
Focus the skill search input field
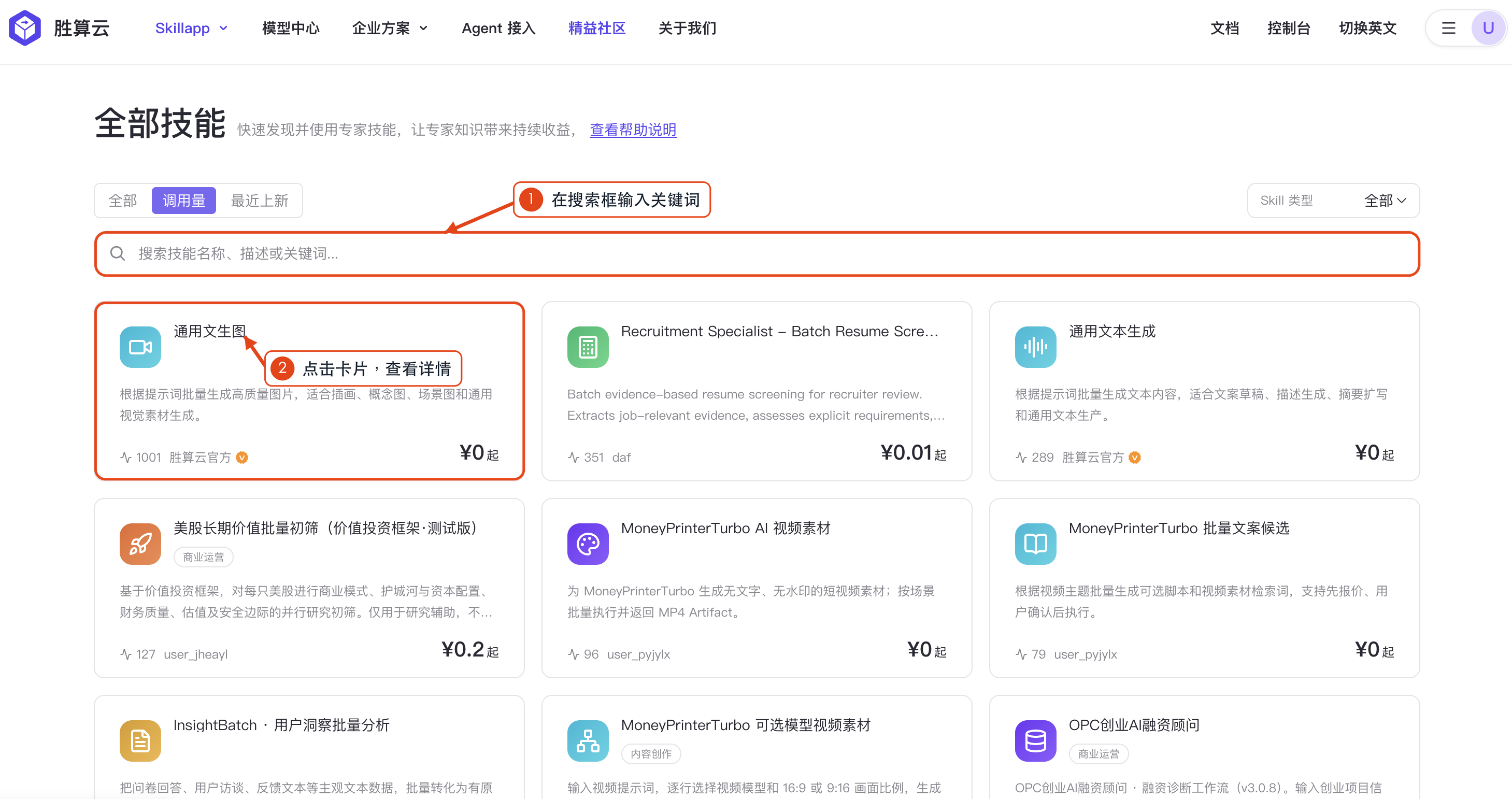[x=757, y=253]
